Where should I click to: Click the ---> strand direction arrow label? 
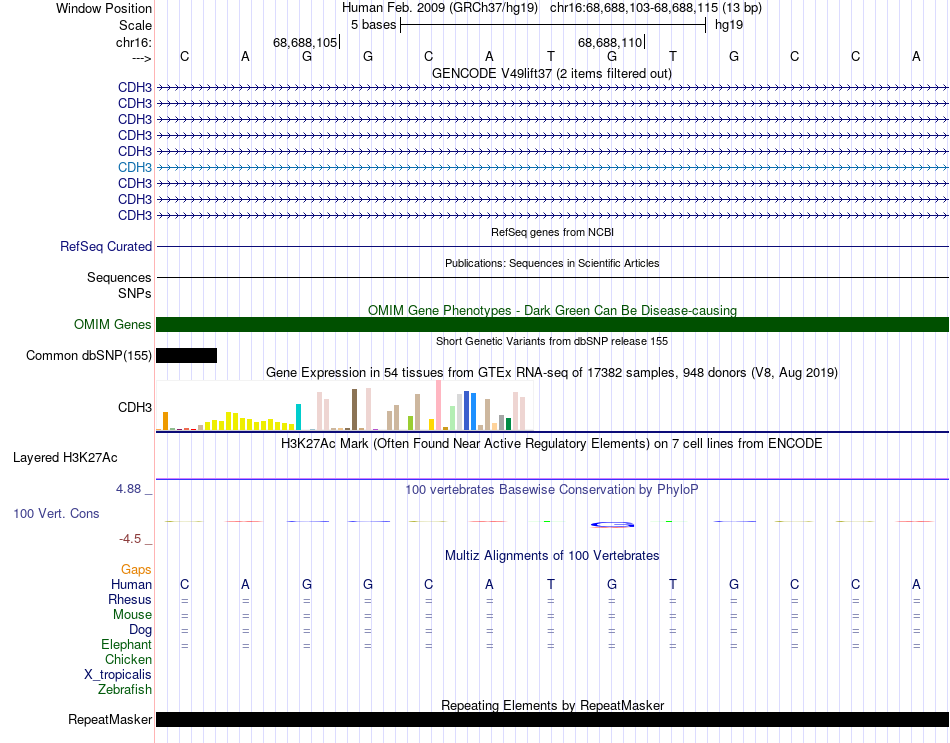[x=142, y=58]
